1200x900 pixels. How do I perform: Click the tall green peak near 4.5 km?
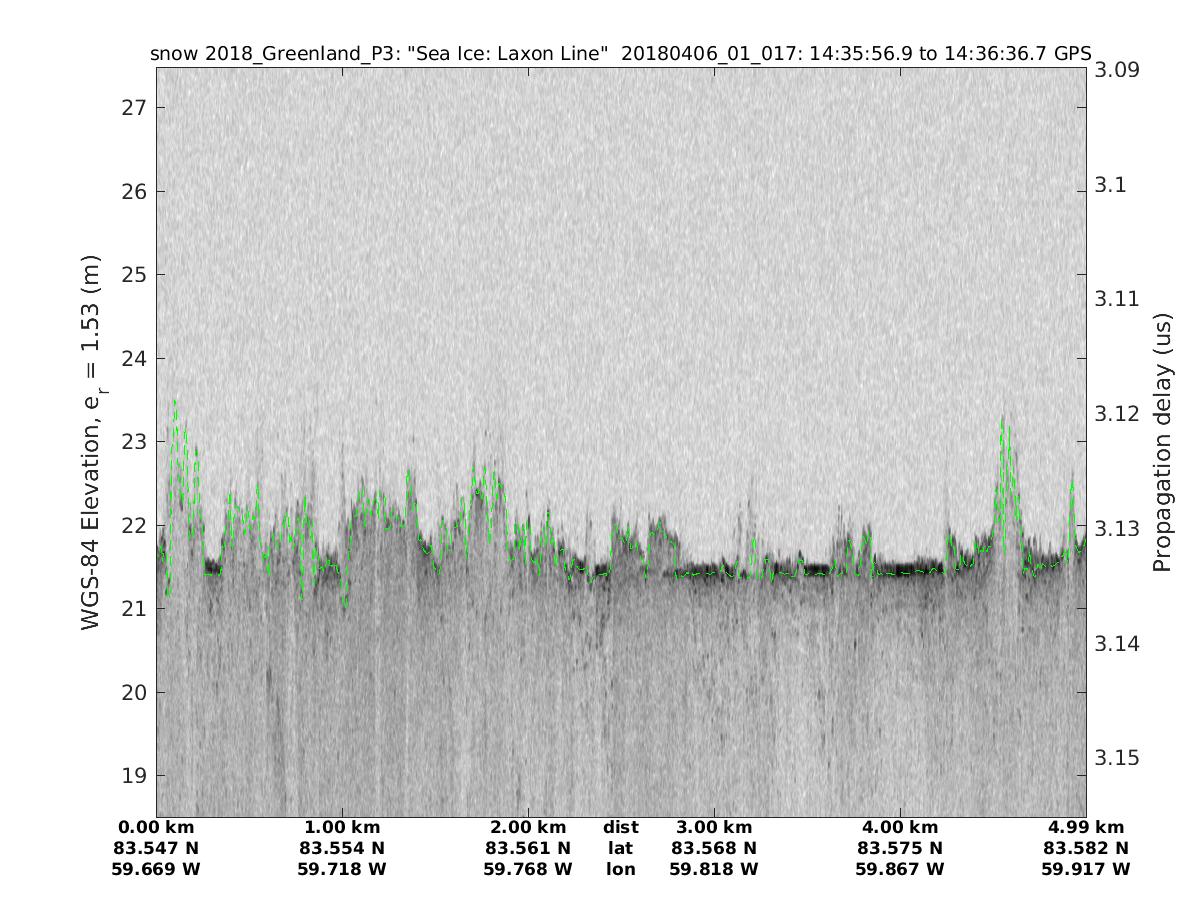[1004, 425]
